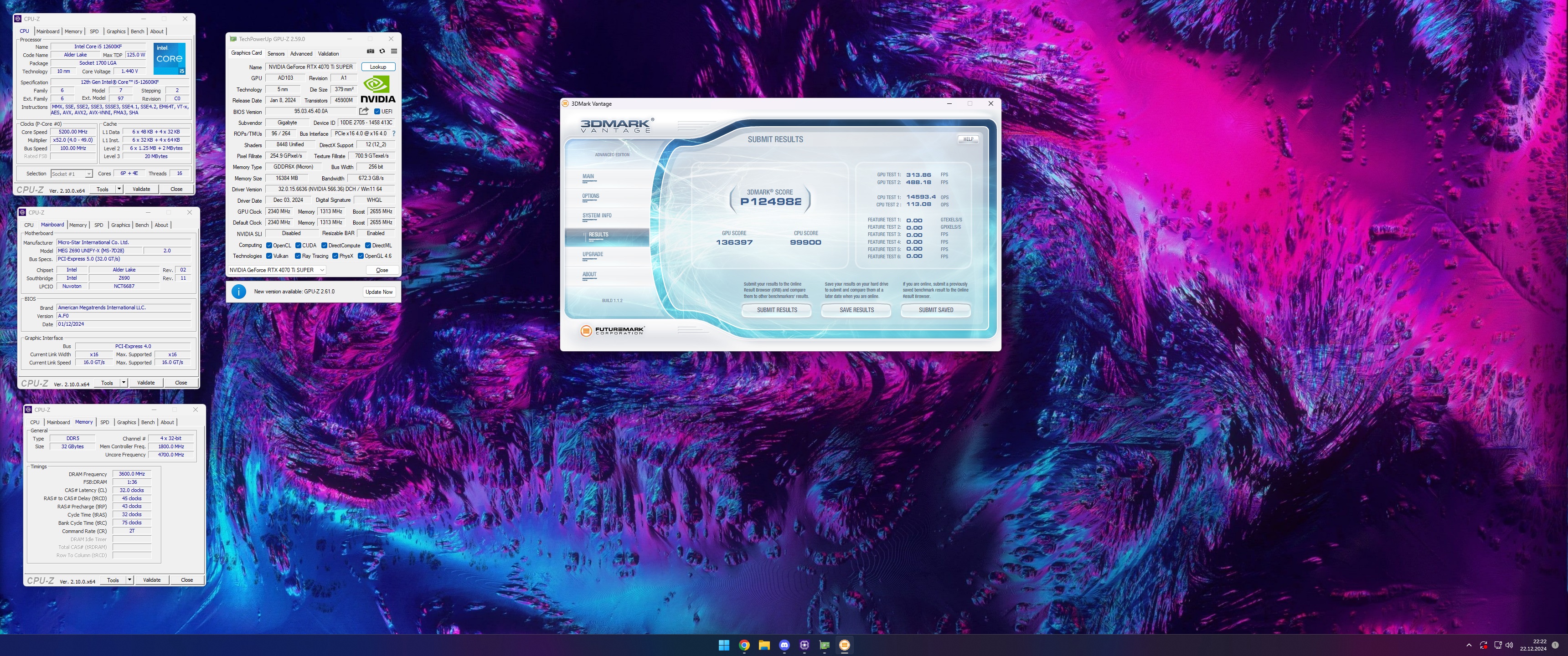Open Google Chrome from the taskbar
The height and width of the screenshot is (656, 1568).
(744, 645)
